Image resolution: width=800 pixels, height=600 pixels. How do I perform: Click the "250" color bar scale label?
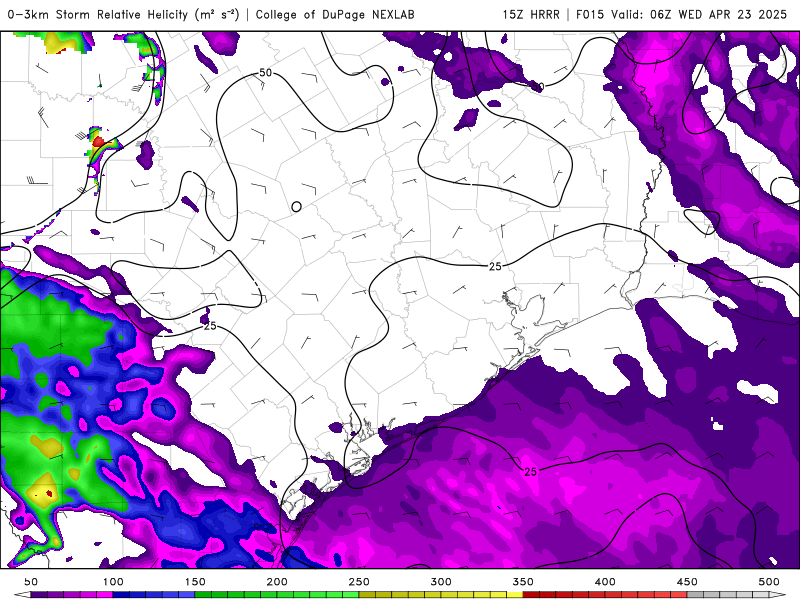pos(359,582)
